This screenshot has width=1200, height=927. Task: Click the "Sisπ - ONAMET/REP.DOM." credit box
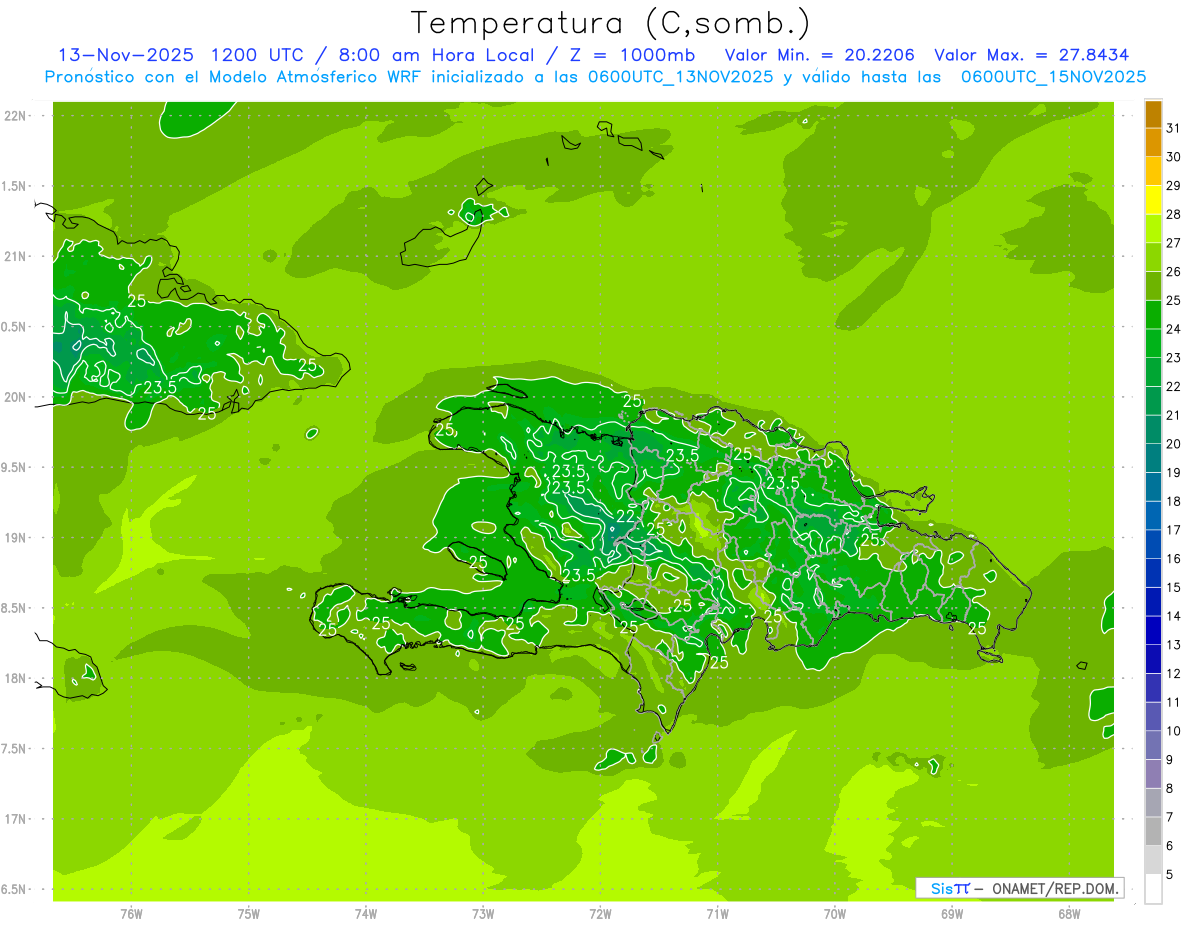click(x=1019, y=888)
